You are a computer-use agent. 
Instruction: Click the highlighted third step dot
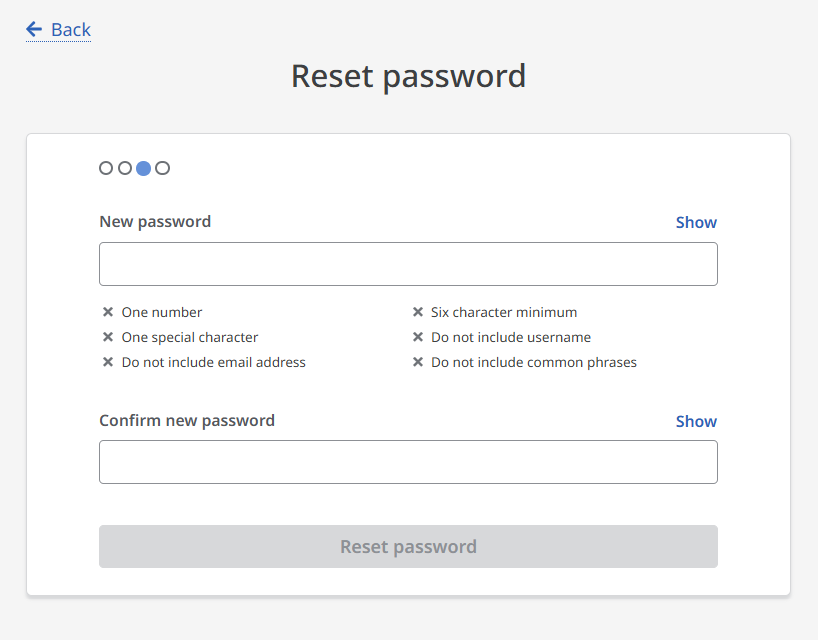click(x=144, y=168)
